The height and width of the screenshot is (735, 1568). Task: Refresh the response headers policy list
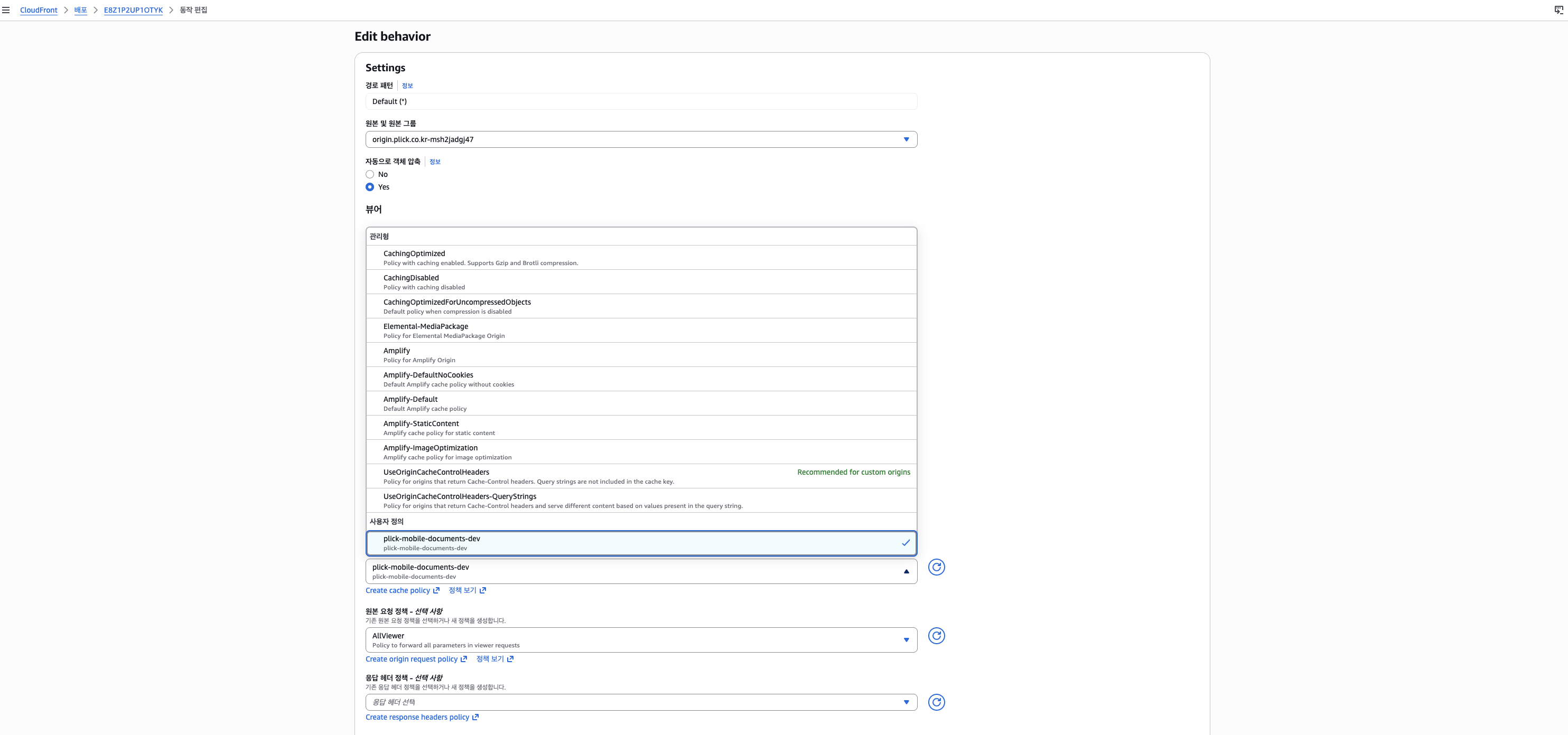936,702
